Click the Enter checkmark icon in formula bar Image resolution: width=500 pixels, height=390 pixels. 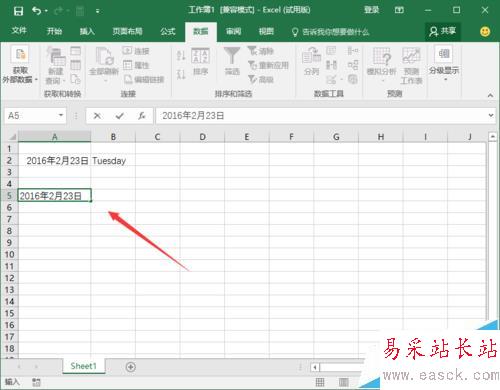click(x=120, y=116)
